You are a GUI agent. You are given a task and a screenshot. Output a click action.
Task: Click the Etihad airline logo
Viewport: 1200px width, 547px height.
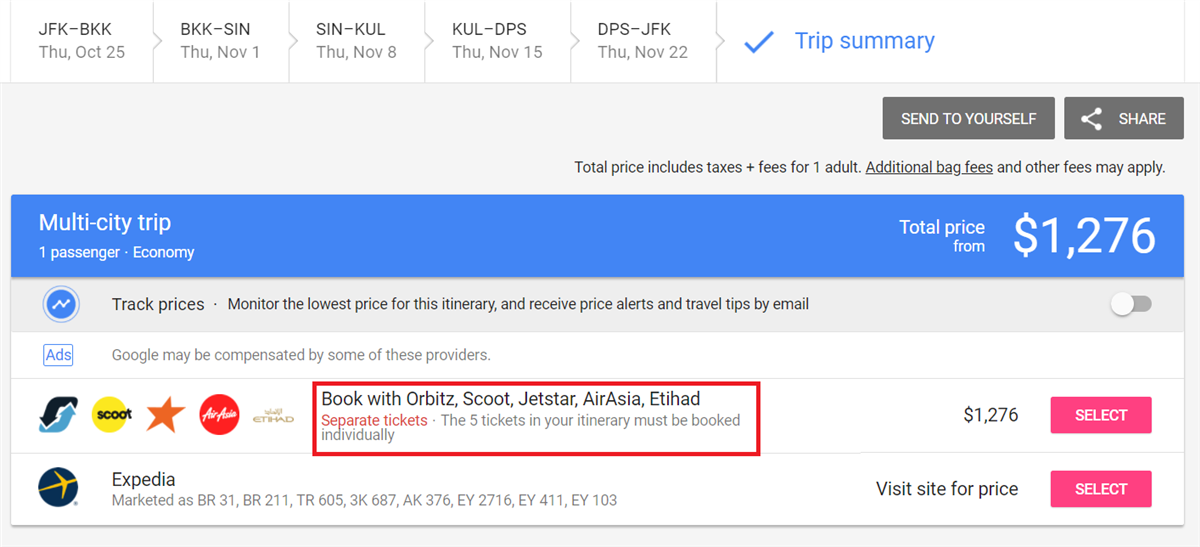click(274, 415)
